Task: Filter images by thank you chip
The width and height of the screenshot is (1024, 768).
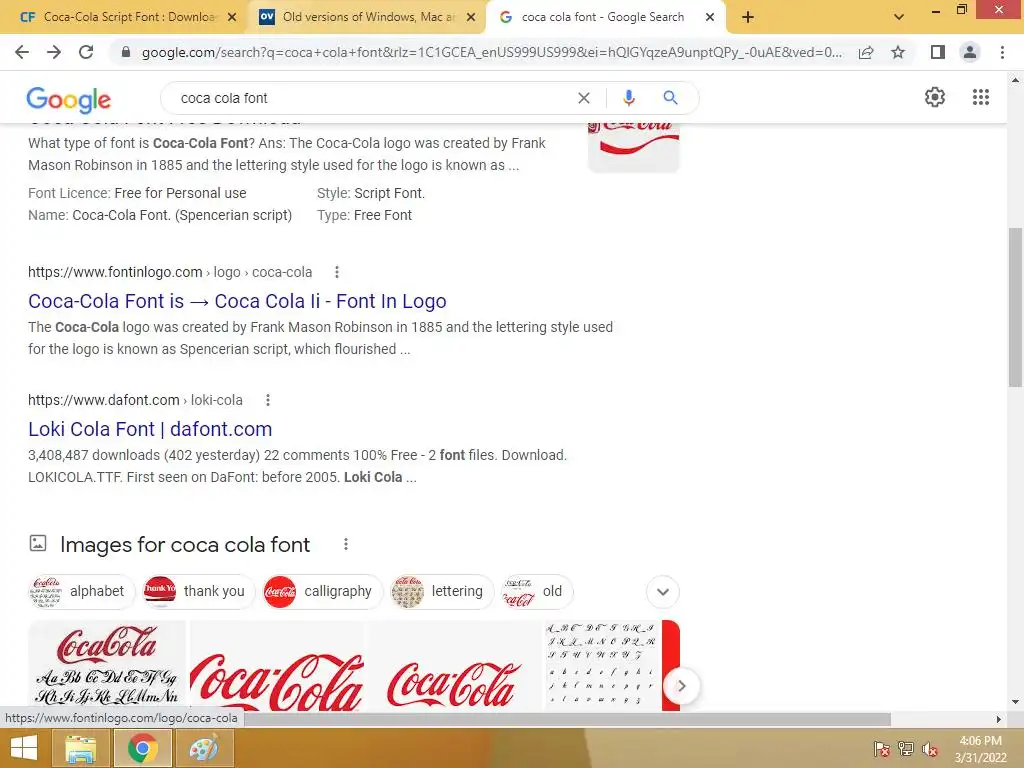Action: click(199, 592)
